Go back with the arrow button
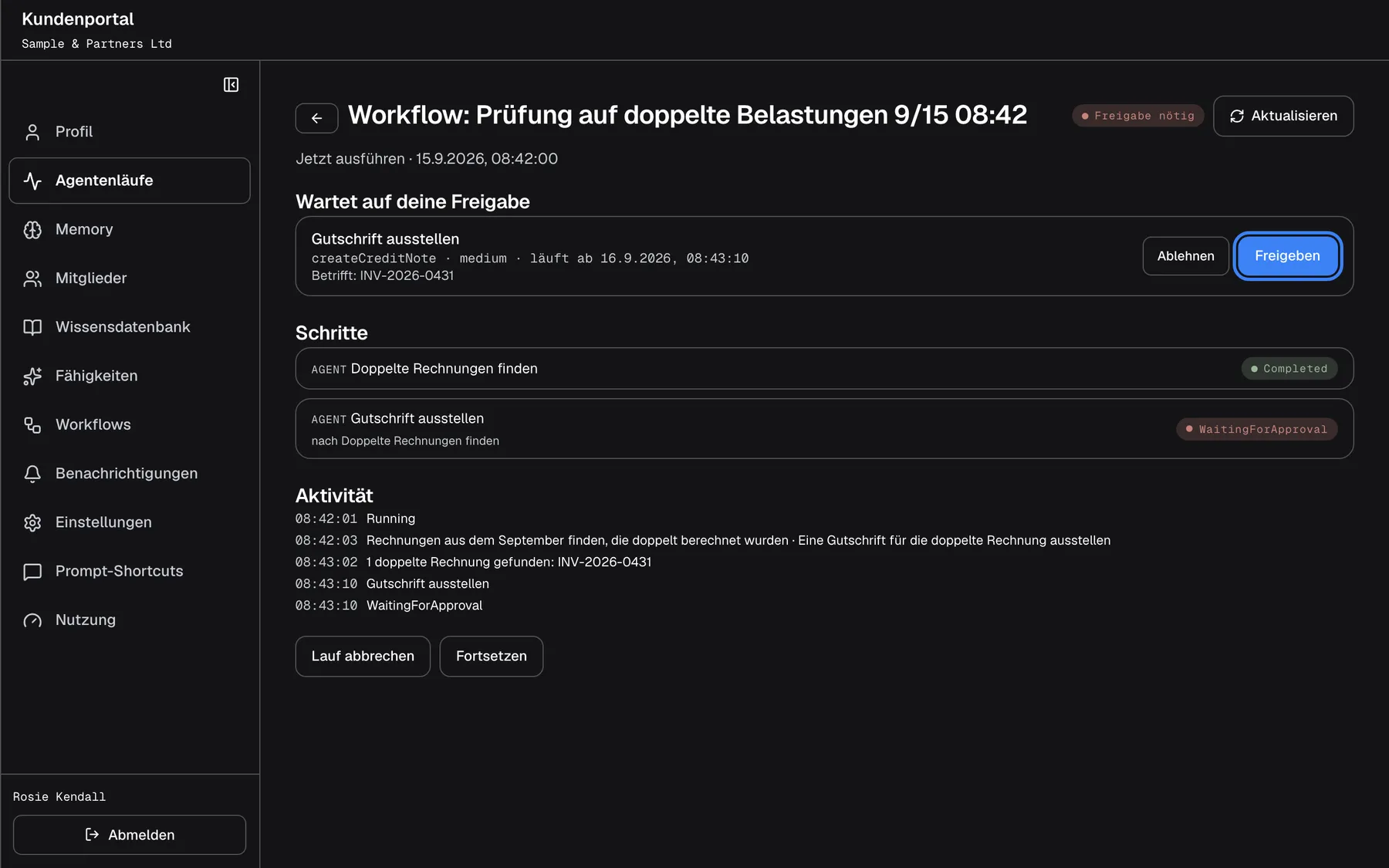This screenshot has height=868, width=1389. [316, 118]
